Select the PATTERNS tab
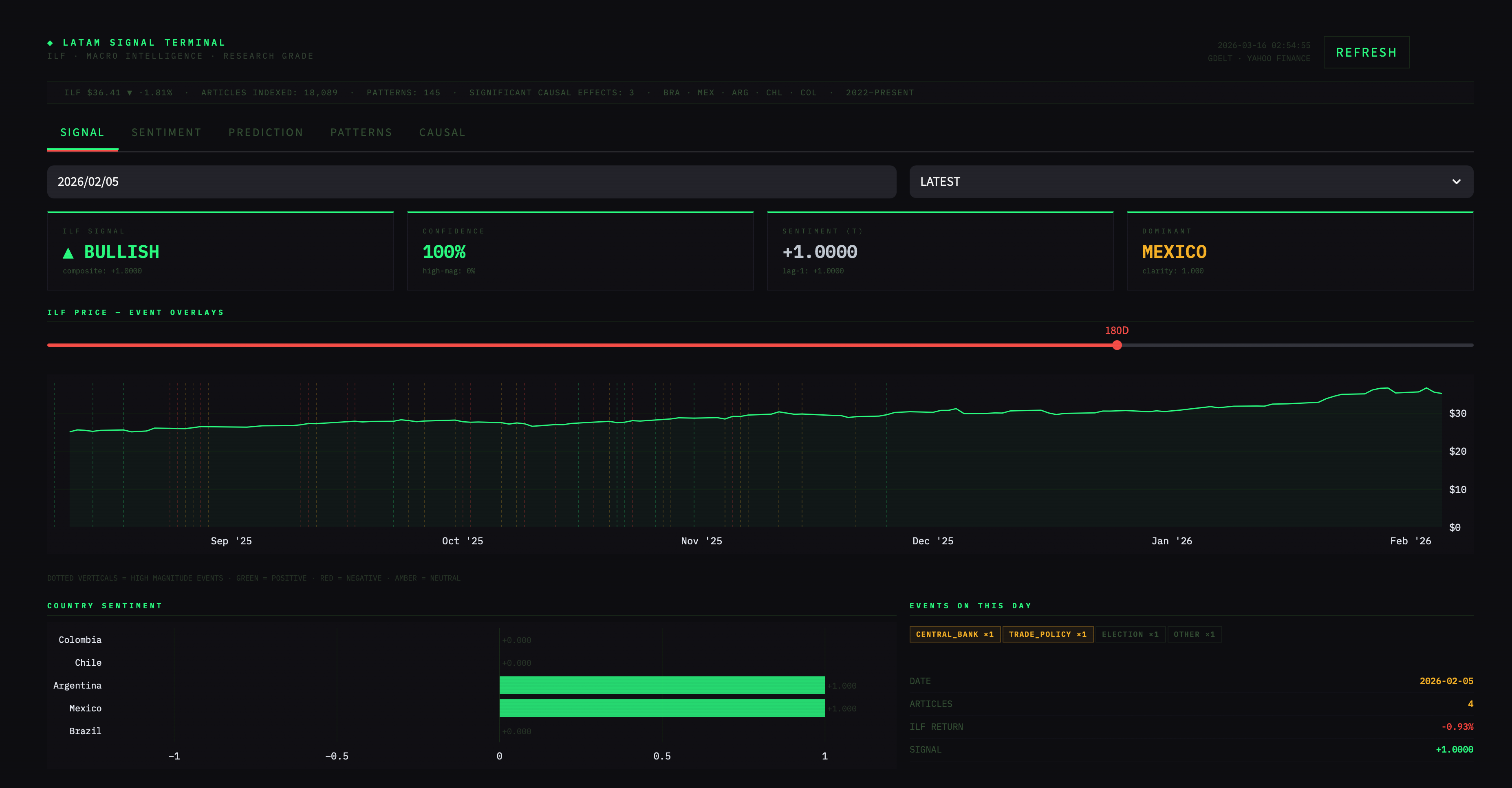The height and width of the screenshot is (788, 1512). (361, 132)
